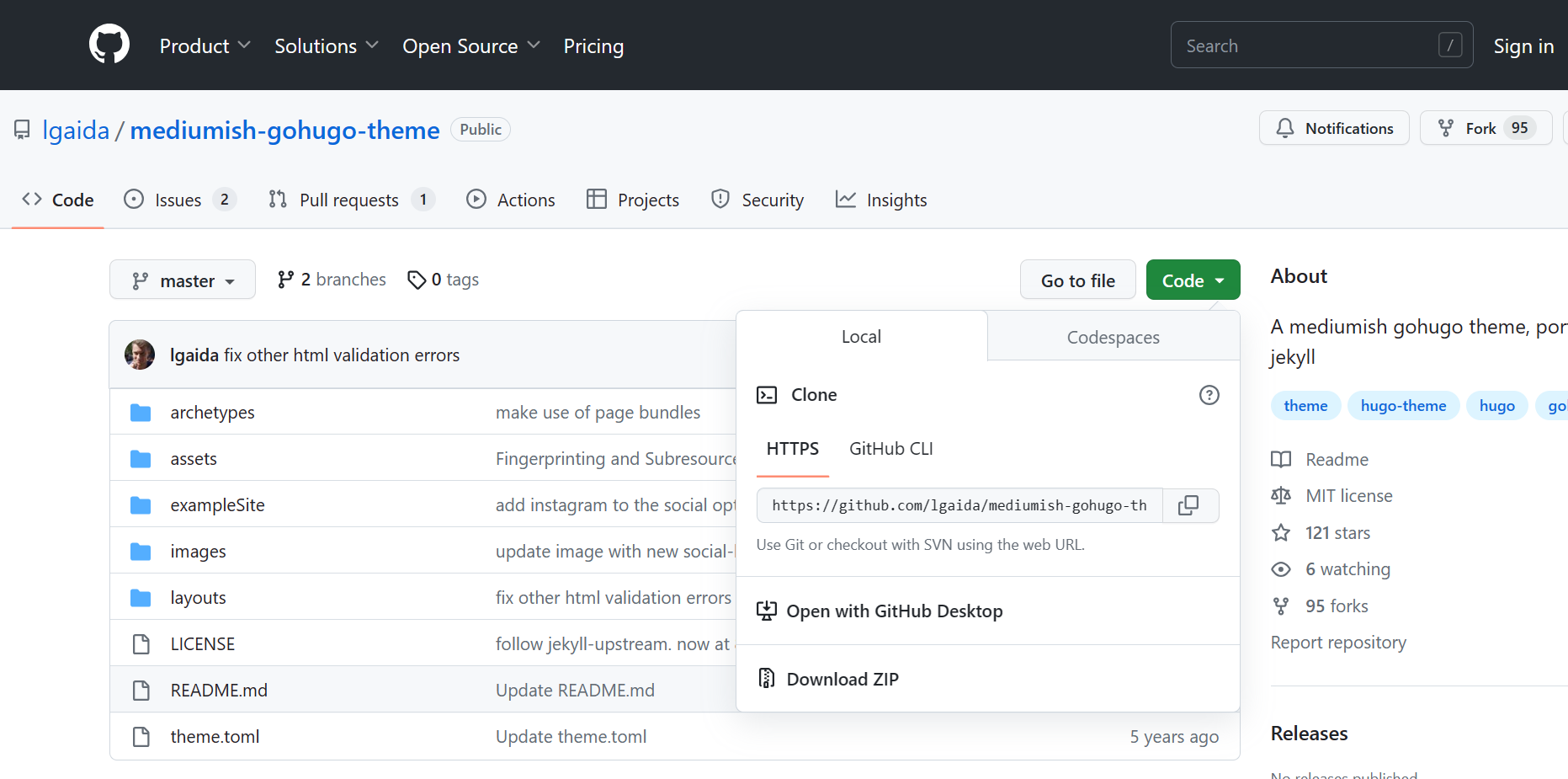Viewport: 1568px width, 779px height.
Task: Open the archetypes folder
Action: point(212,413)
